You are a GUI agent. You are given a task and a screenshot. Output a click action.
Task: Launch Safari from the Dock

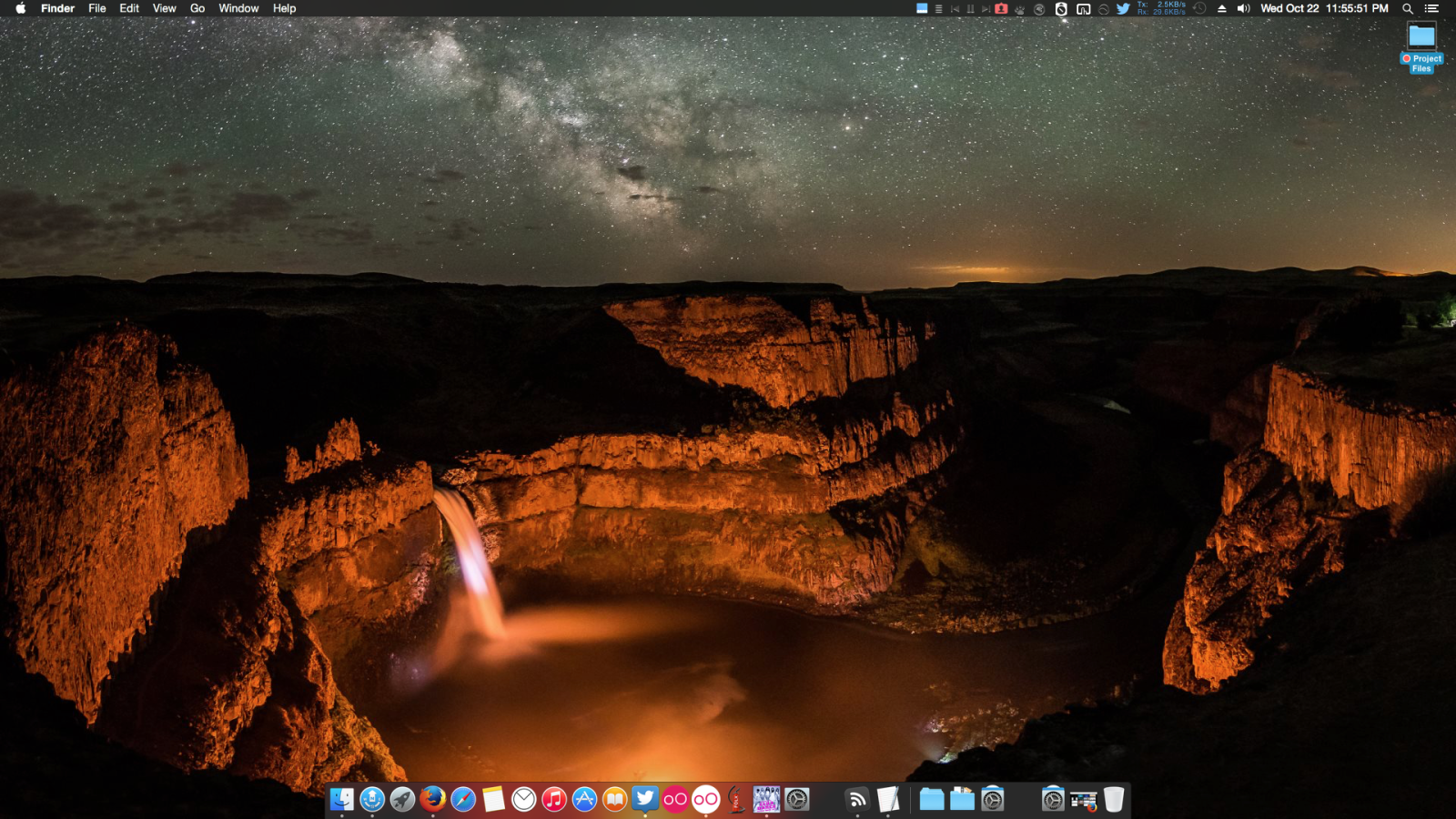pos(463,799)
